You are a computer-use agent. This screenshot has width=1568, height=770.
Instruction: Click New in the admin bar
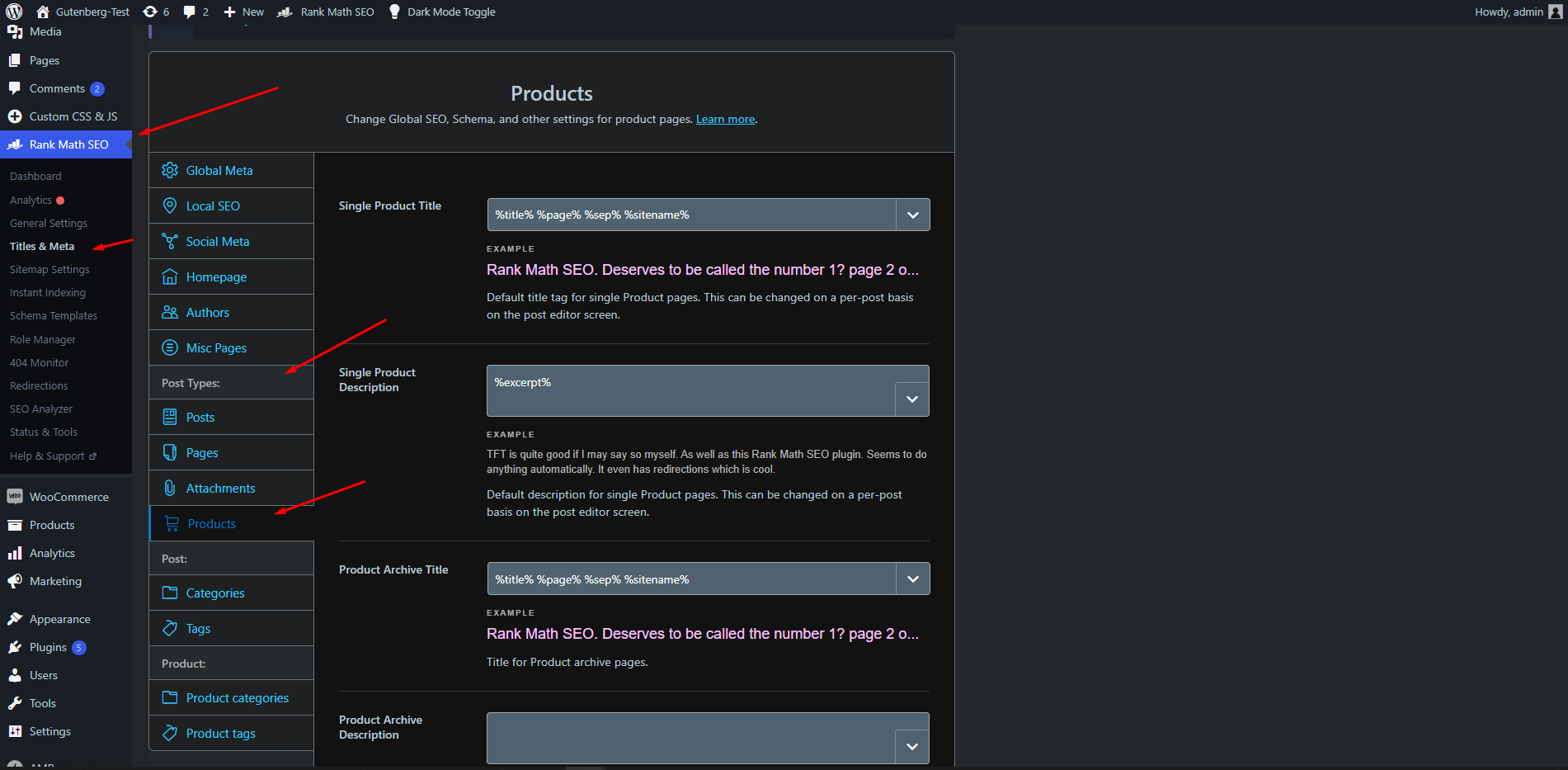coord(244,12)
